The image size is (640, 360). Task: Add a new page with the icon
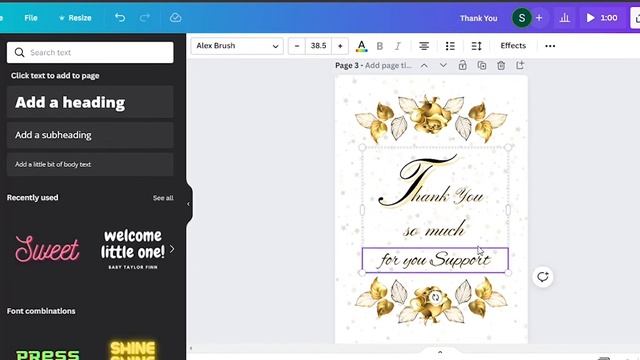(520, 65)
